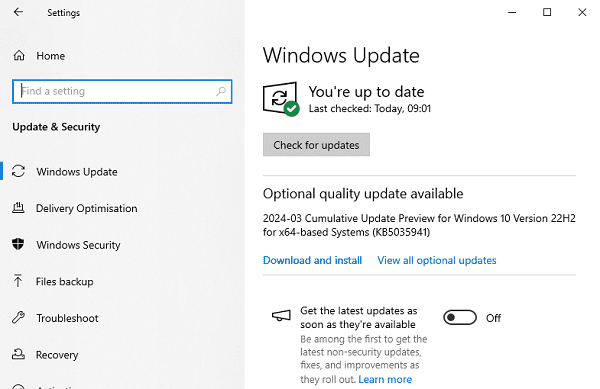Minimize the Settings window
This screenshot has width=600, height=389.
[512, 12]
